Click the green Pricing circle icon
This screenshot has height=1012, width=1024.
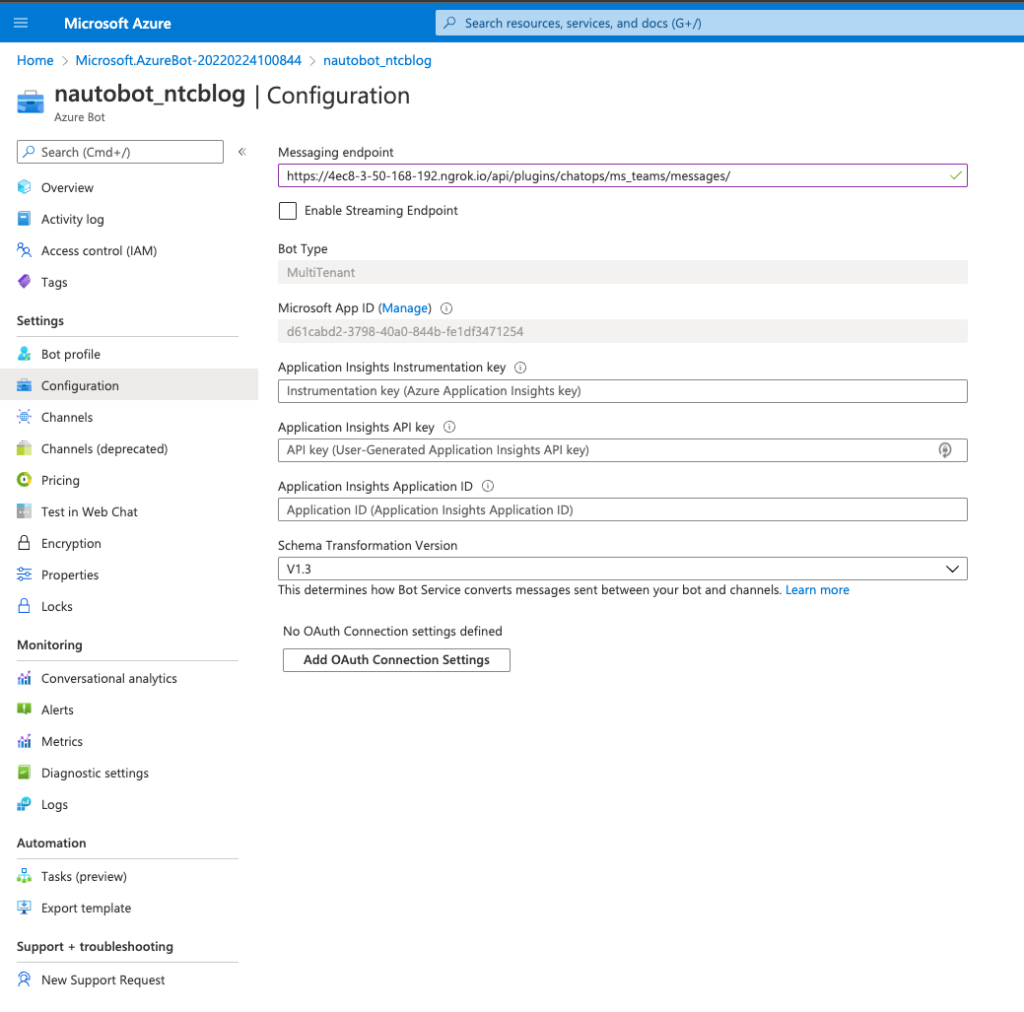(x=24, y=480)
